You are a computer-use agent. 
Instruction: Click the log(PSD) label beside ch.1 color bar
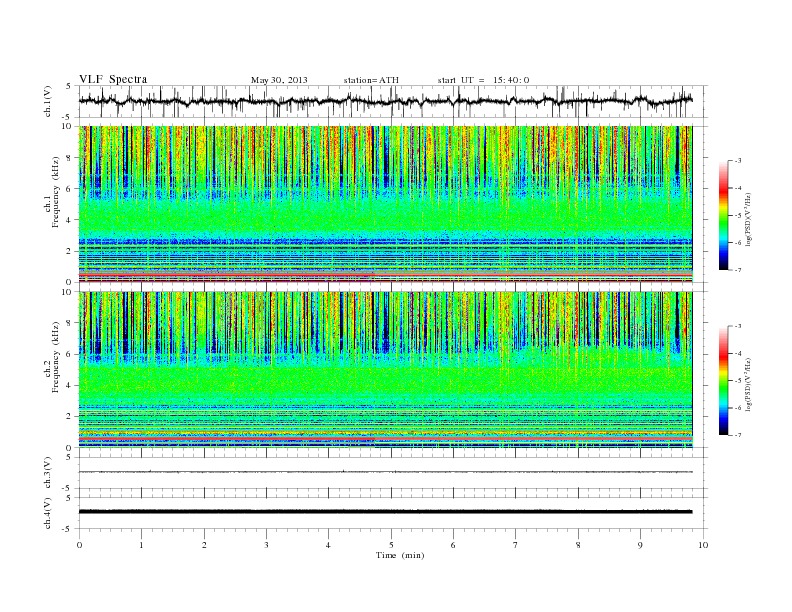coord(749,220)
